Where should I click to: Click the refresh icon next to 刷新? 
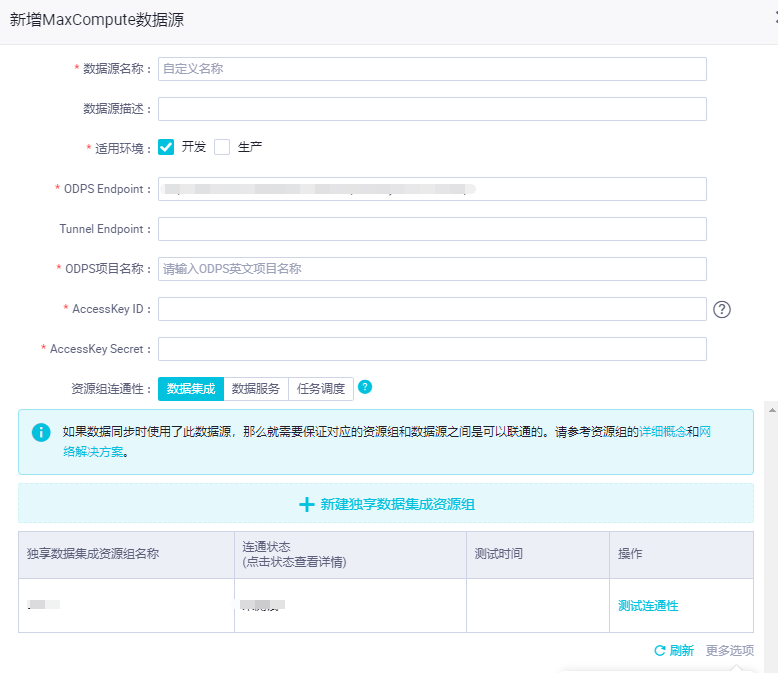pyautogui.click(x=659, y=650)
